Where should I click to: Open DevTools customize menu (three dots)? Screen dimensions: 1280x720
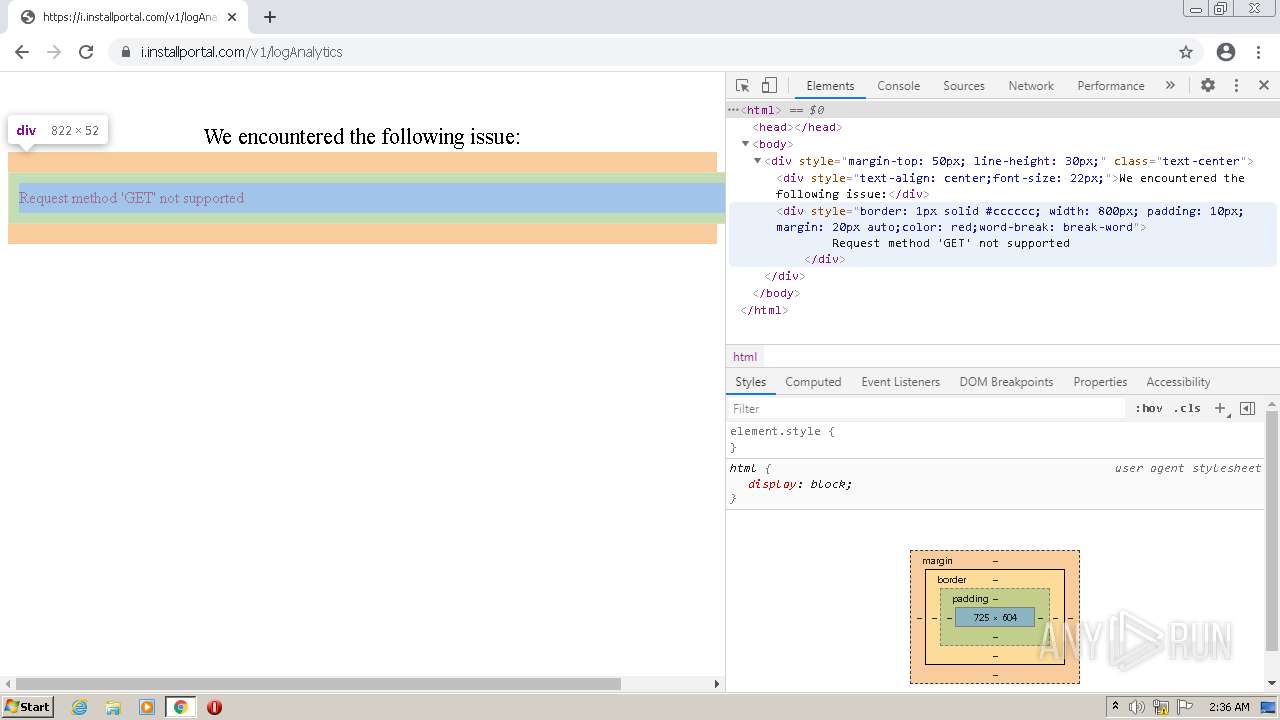pyautogui.click(x=1236, y=86)
